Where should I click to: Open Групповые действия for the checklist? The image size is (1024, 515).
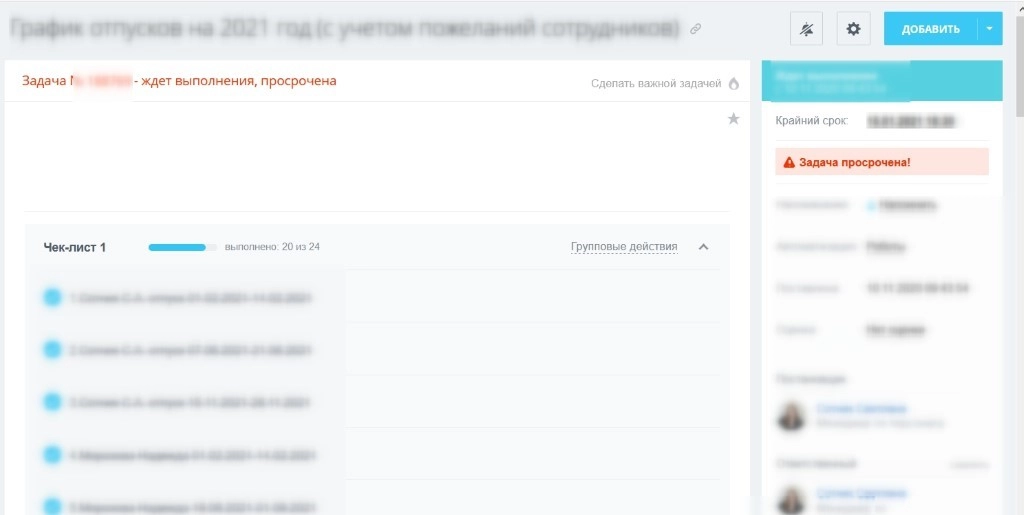point(624,247)
